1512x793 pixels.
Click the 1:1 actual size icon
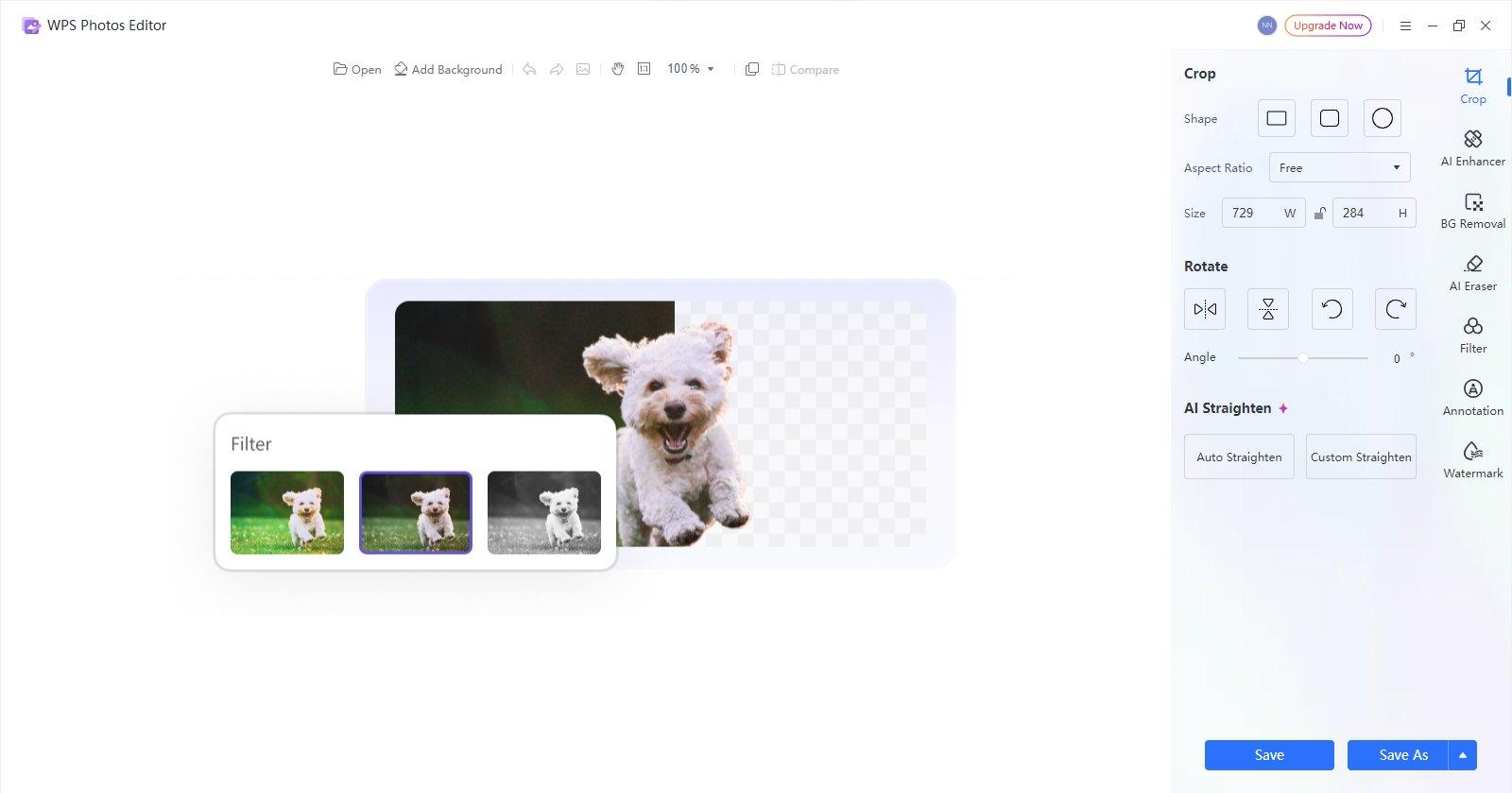point(644,69)
